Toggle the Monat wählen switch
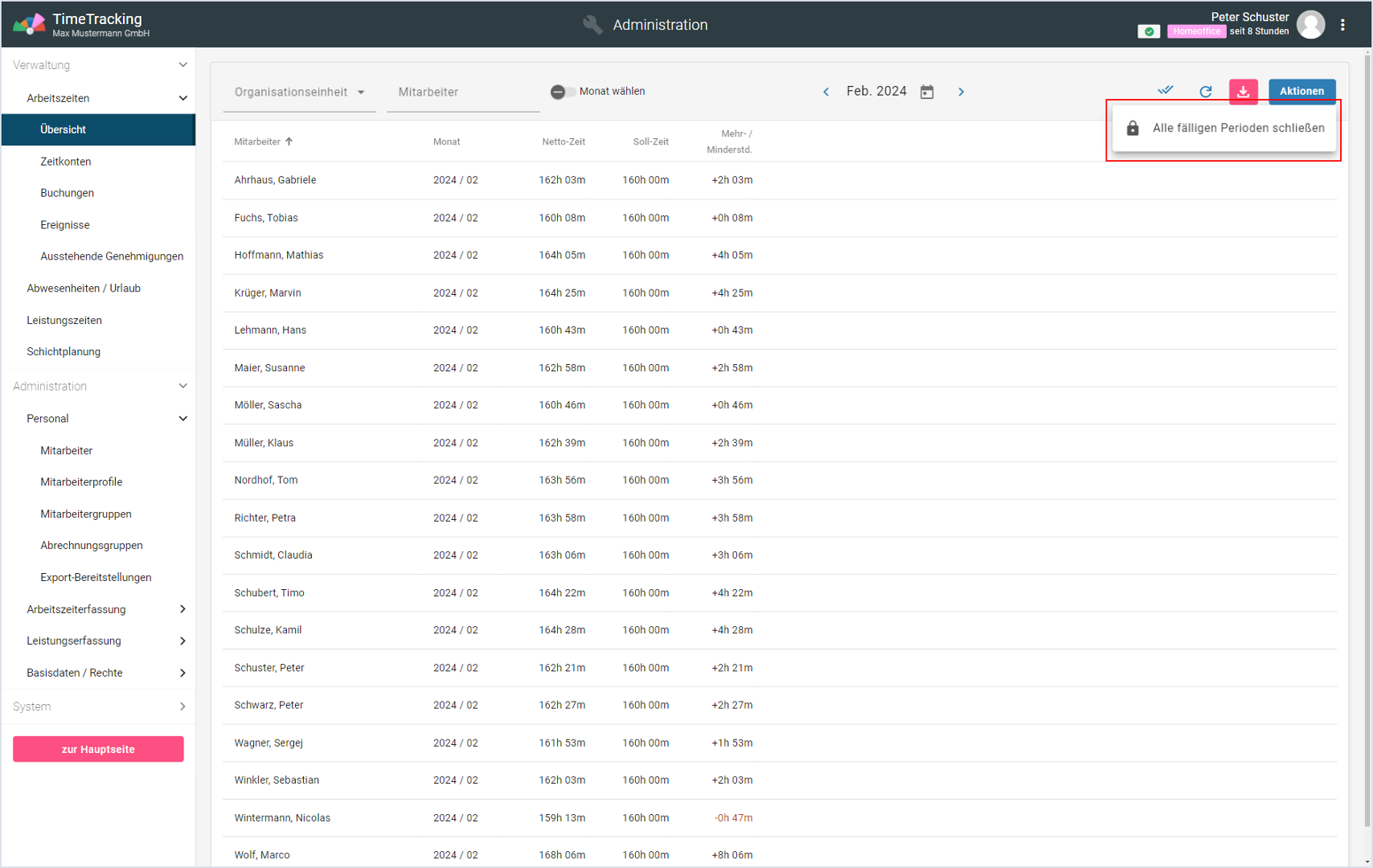 (x=563, y=92)
